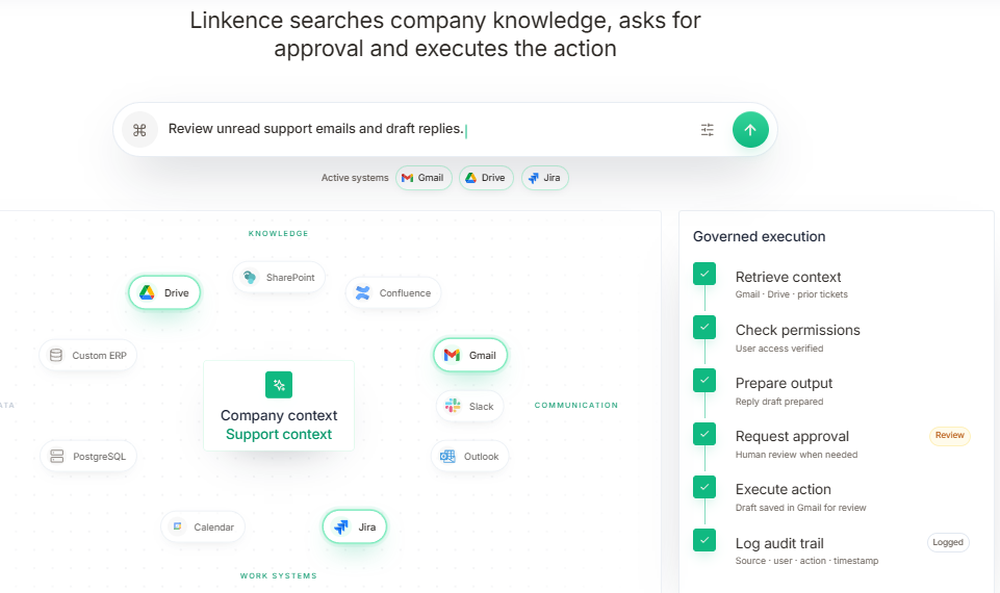Image resolution: width=1000 pixels, height=593 pixels.
Task: Toggle the Execute action checkbox
Action: (704, 487)
